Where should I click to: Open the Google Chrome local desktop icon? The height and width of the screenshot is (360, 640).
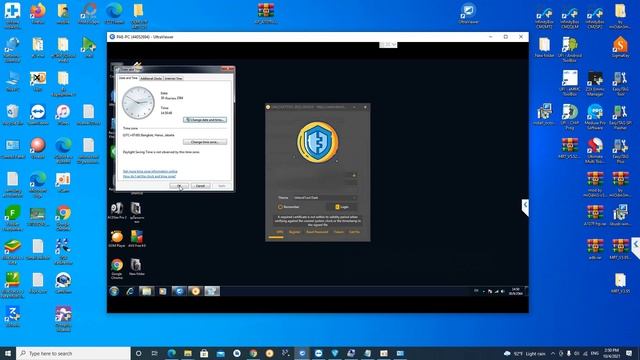click(63, 217)
